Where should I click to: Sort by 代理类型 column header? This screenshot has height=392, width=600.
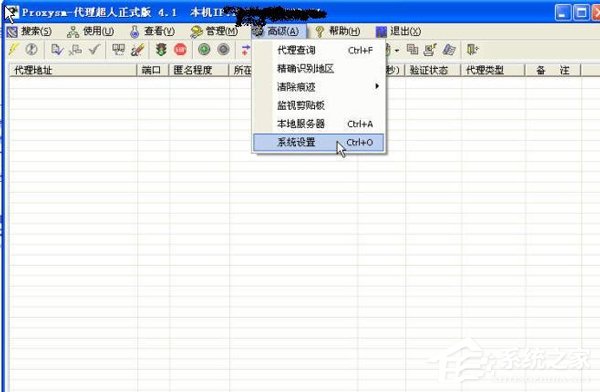(x=492, y=70)
